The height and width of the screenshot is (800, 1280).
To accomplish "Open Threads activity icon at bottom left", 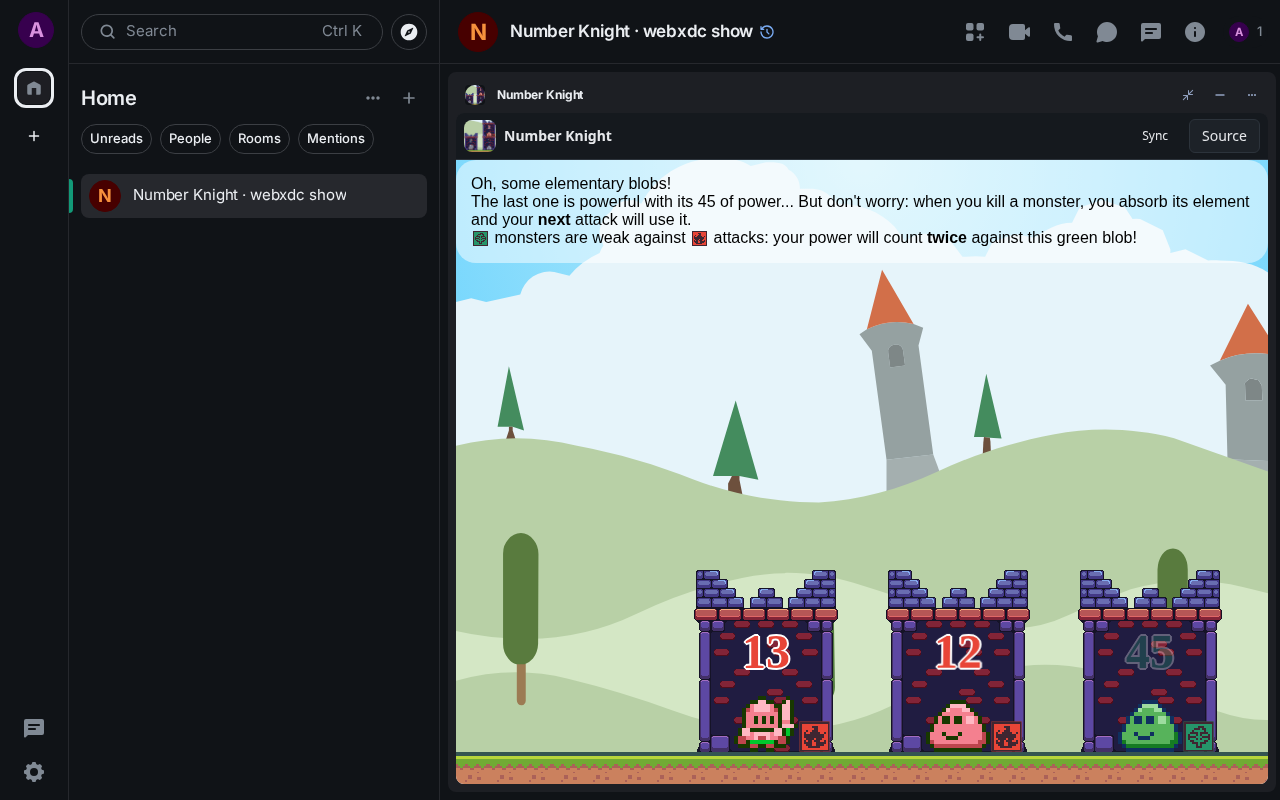I will click(34, 728).
